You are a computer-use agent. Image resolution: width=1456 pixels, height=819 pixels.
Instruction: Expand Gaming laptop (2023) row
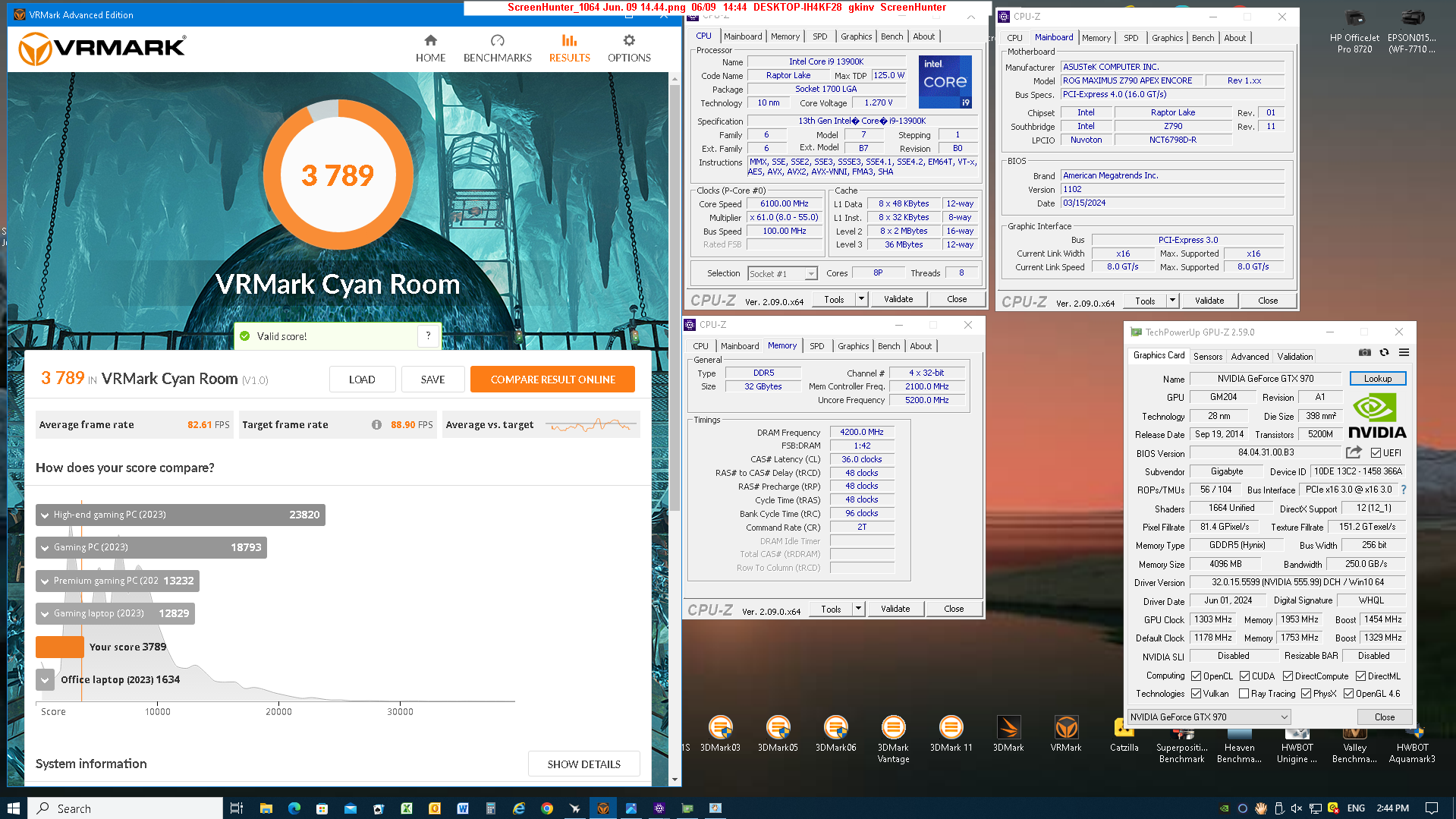[x=45, y=613]
